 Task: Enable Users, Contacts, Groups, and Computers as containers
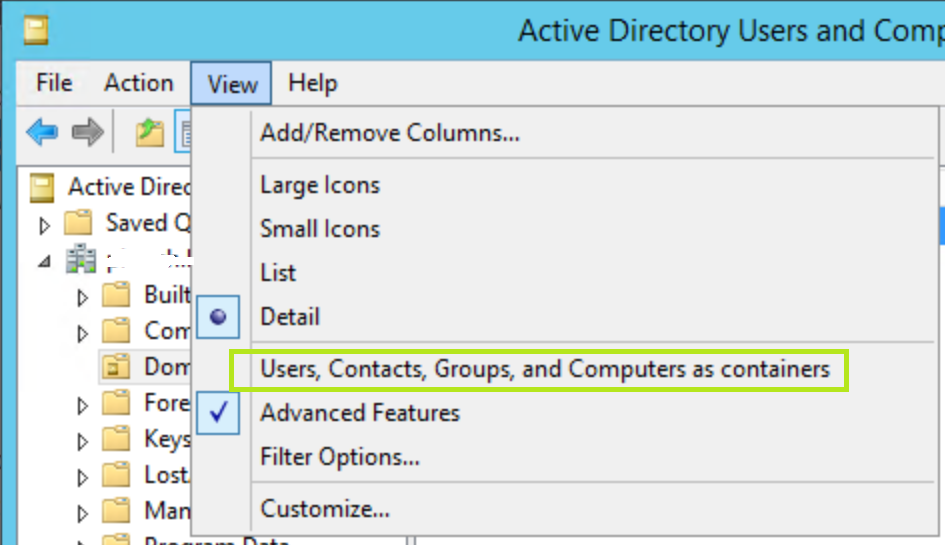click(545, 369)
